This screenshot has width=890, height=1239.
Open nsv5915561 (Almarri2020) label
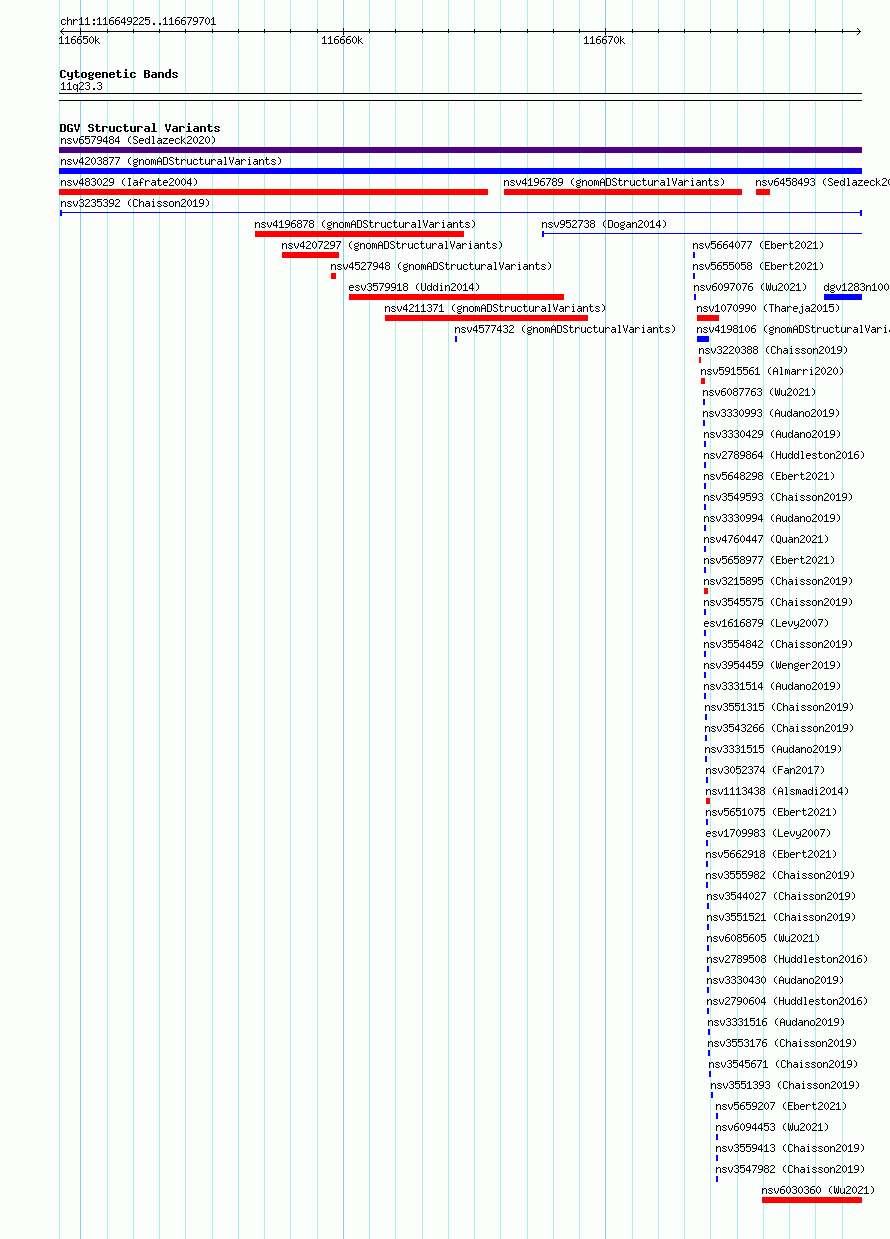tap(772, 371)
